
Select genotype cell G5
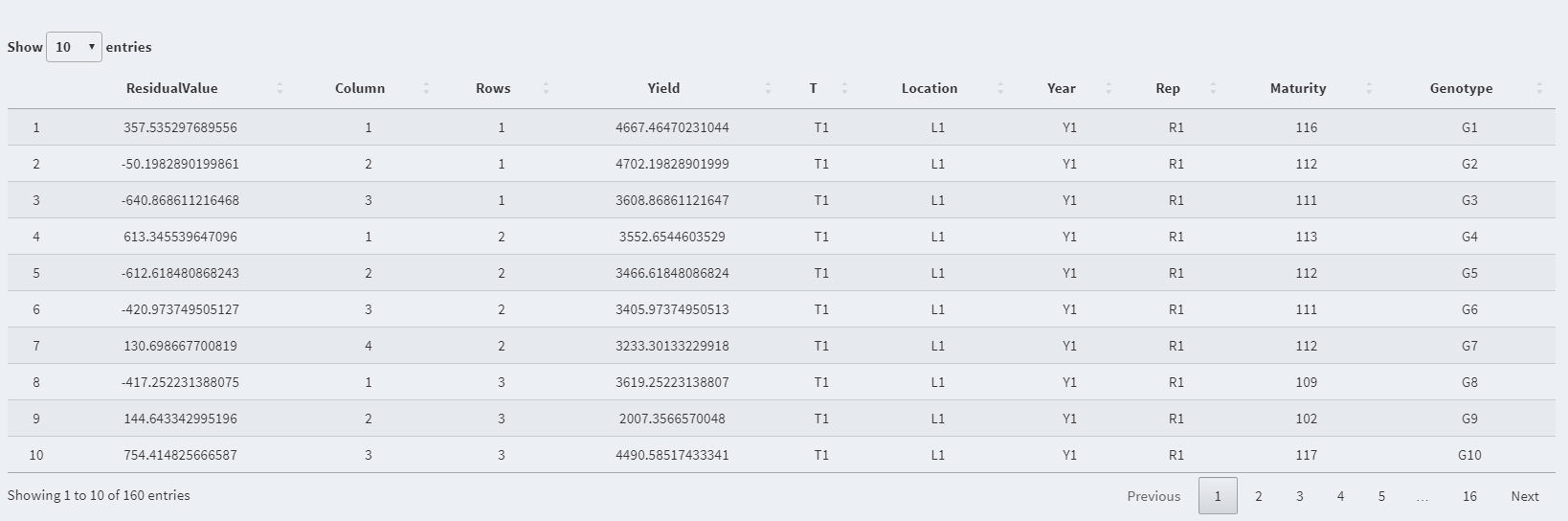click(1469, 273)
